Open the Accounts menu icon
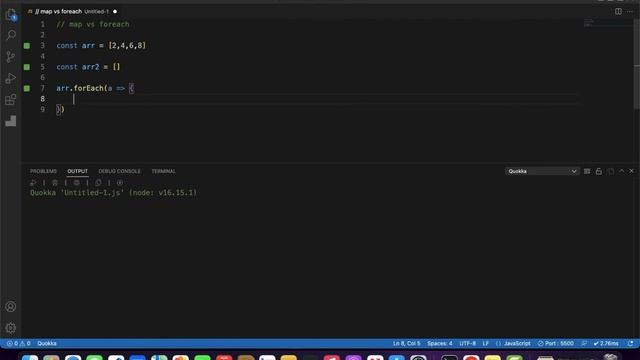The height and width of the screenshot is (360, 640). tap(11, 307)
